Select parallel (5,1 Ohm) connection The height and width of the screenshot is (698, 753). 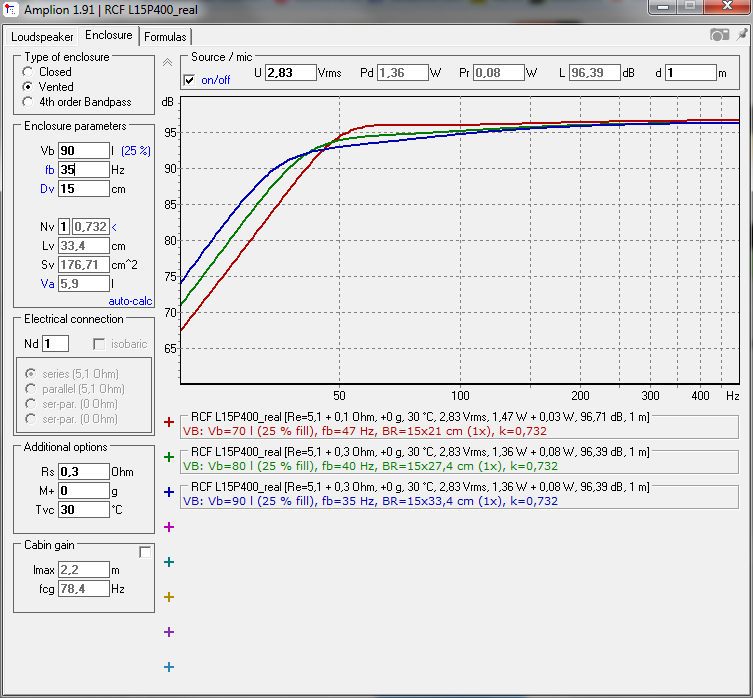(x=30, y=388)
